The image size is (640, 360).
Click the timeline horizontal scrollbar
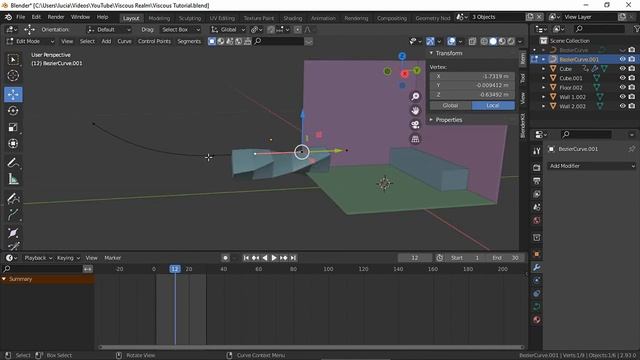(x=311, y=347)
